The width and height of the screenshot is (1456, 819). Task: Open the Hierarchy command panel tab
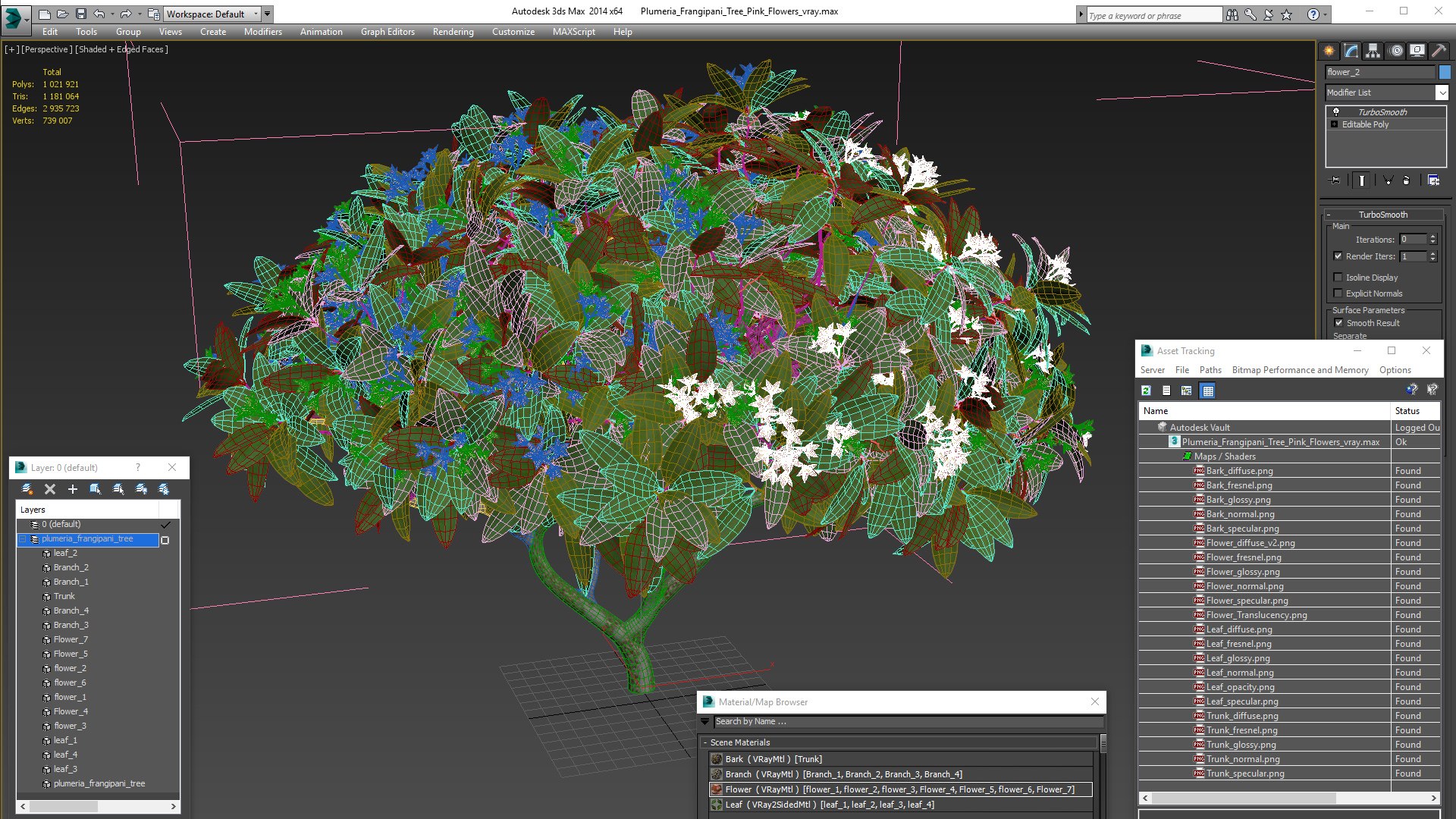point(1373,51)
